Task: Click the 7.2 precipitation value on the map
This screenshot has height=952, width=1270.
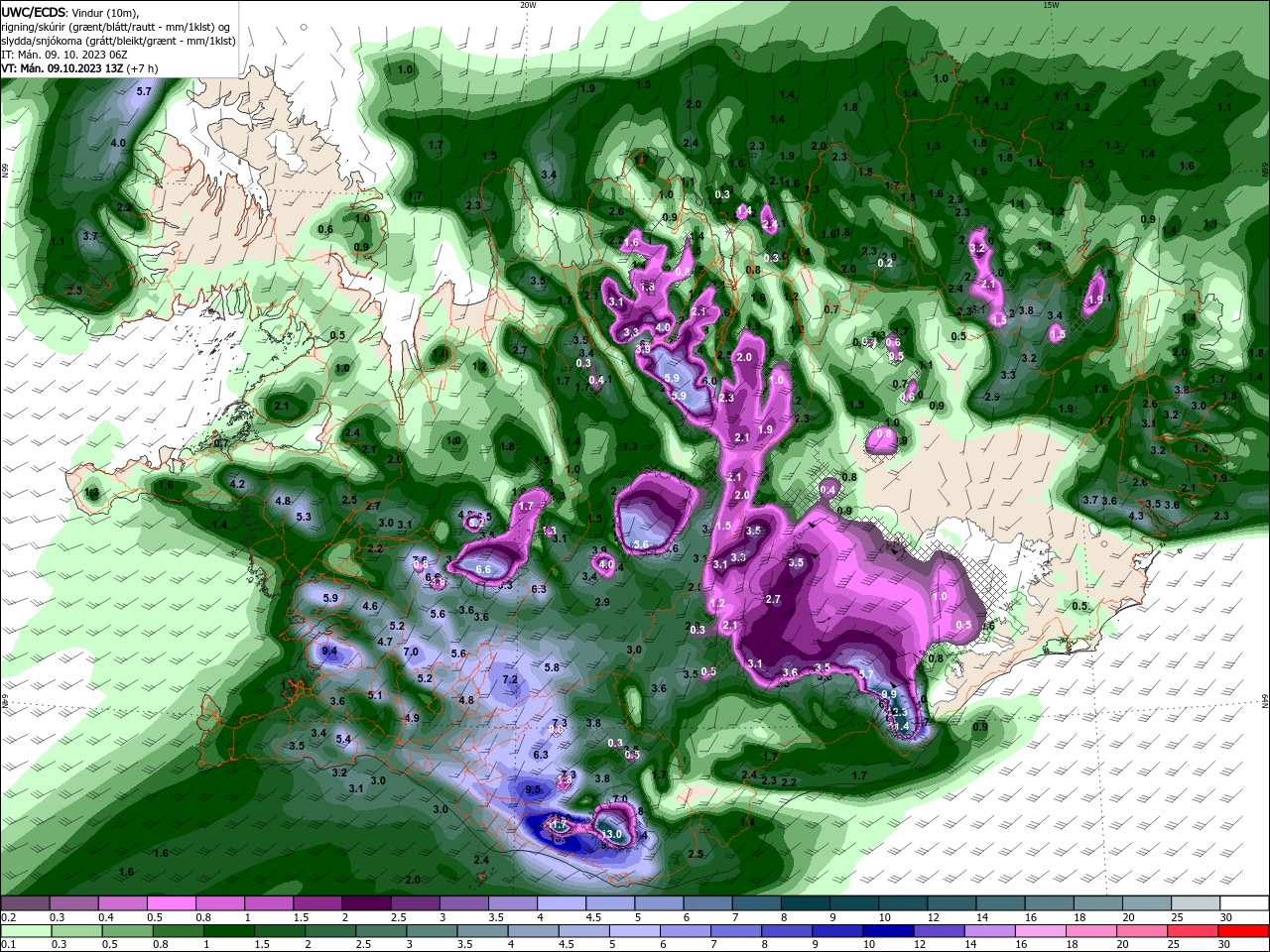Action: [511, 680]
